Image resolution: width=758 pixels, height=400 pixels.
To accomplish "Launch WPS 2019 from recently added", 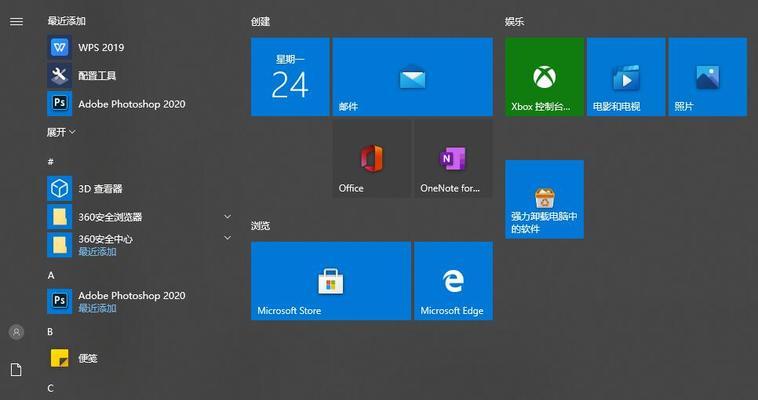I will tap(140, 47).
